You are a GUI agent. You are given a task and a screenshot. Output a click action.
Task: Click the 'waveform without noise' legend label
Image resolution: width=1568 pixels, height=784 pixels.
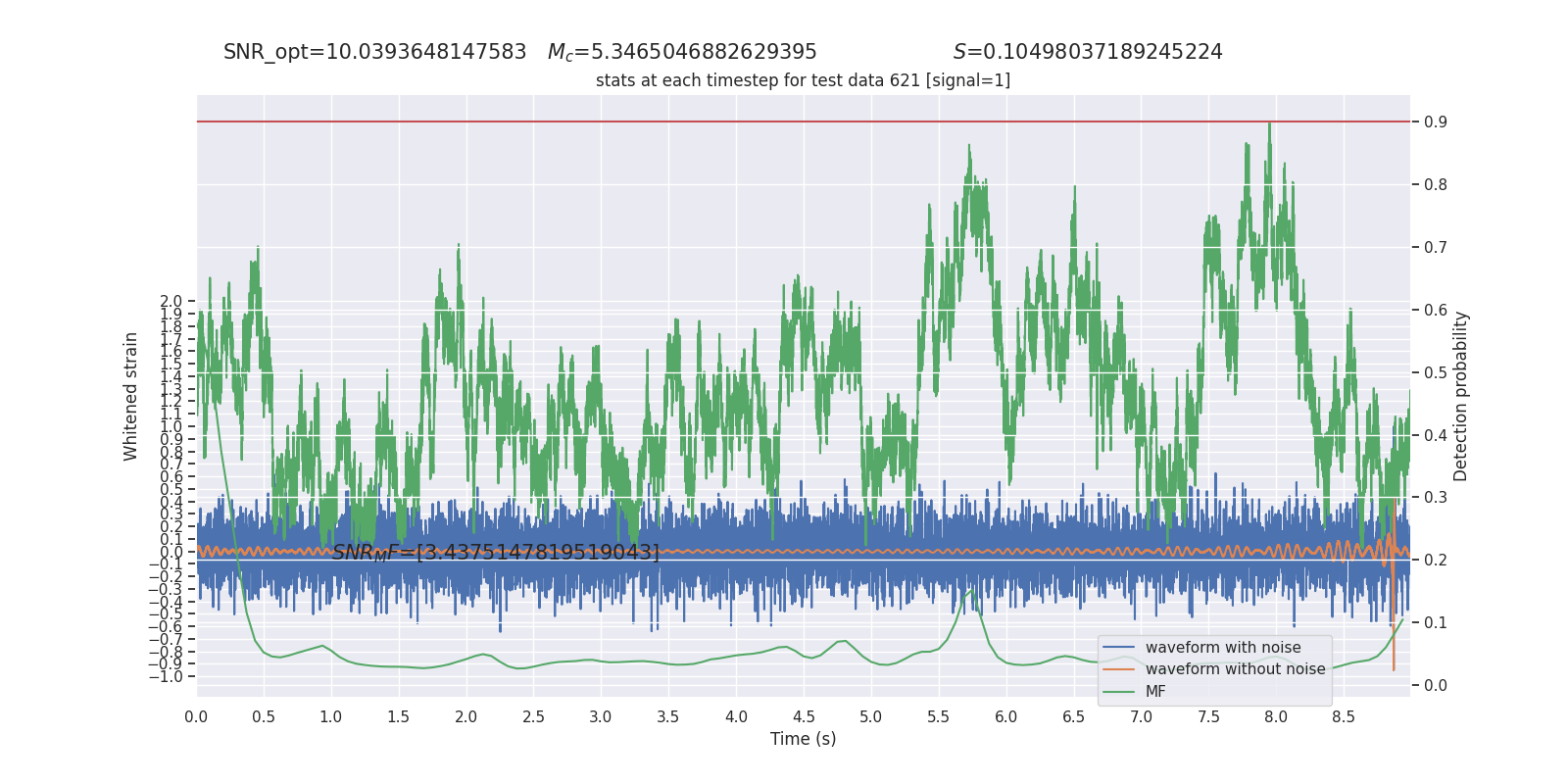(x=1235, y=669)
